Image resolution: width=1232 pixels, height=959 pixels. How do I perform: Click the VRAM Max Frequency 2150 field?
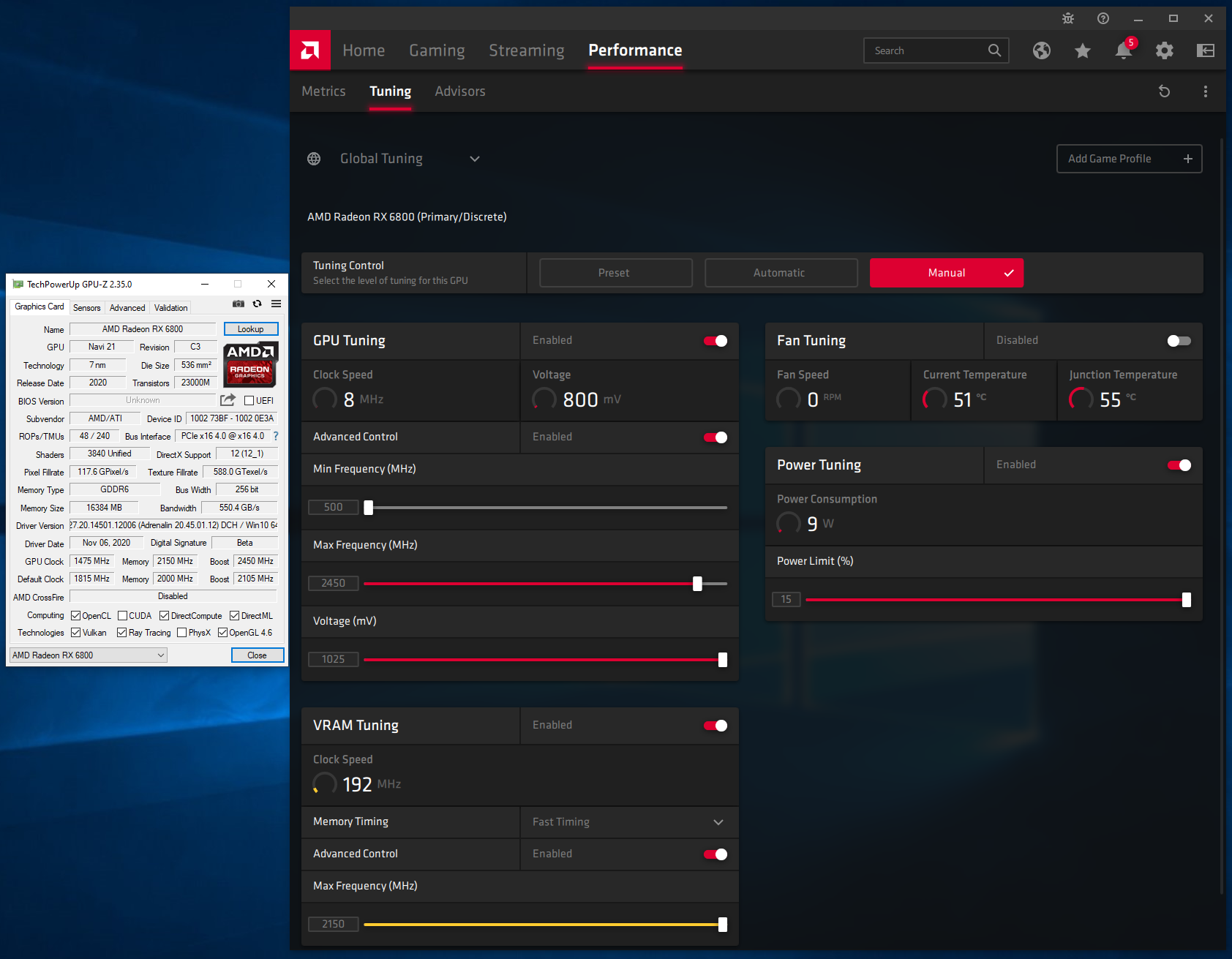[333, 925]
